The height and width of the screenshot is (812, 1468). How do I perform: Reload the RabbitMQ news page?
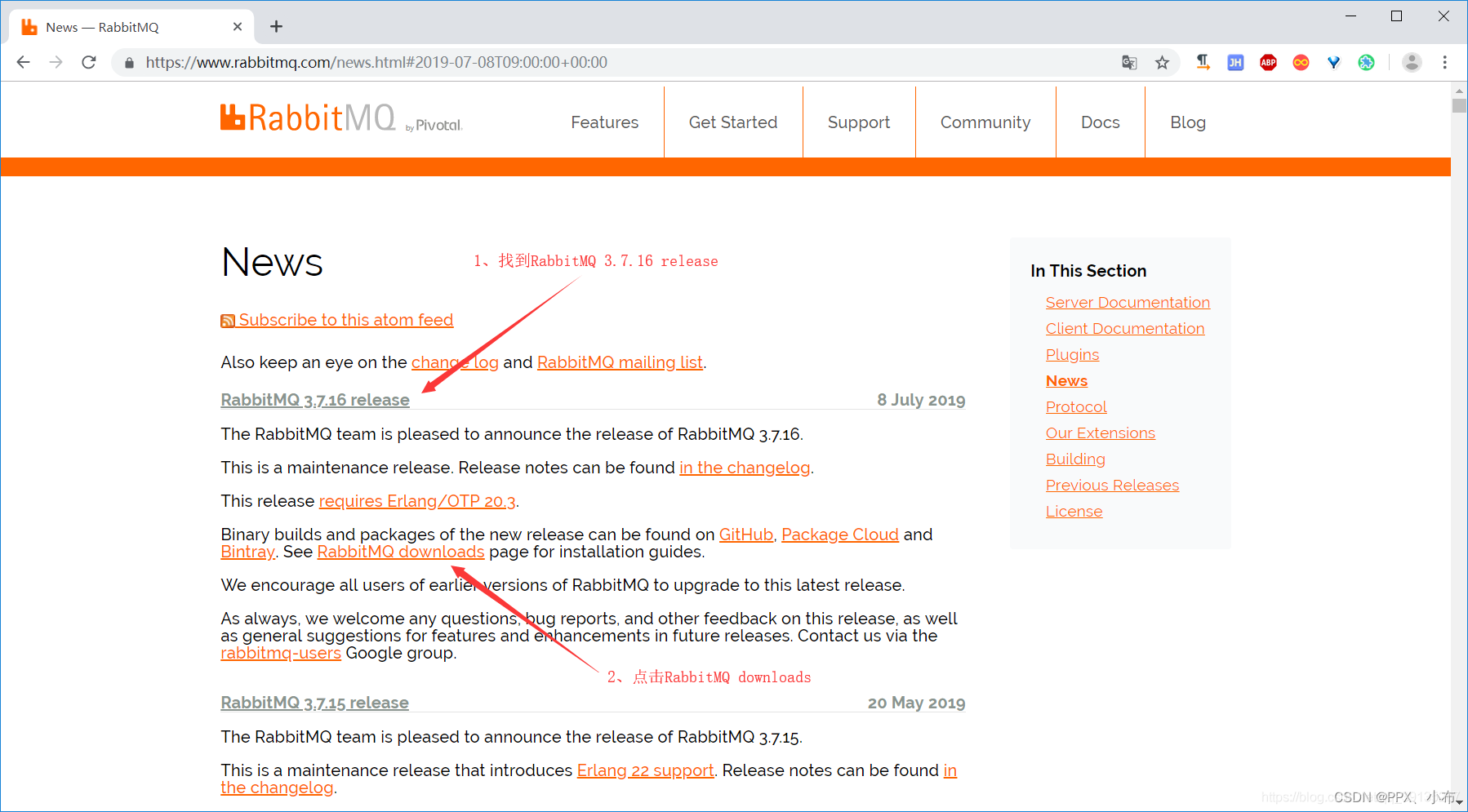[89, 62]
